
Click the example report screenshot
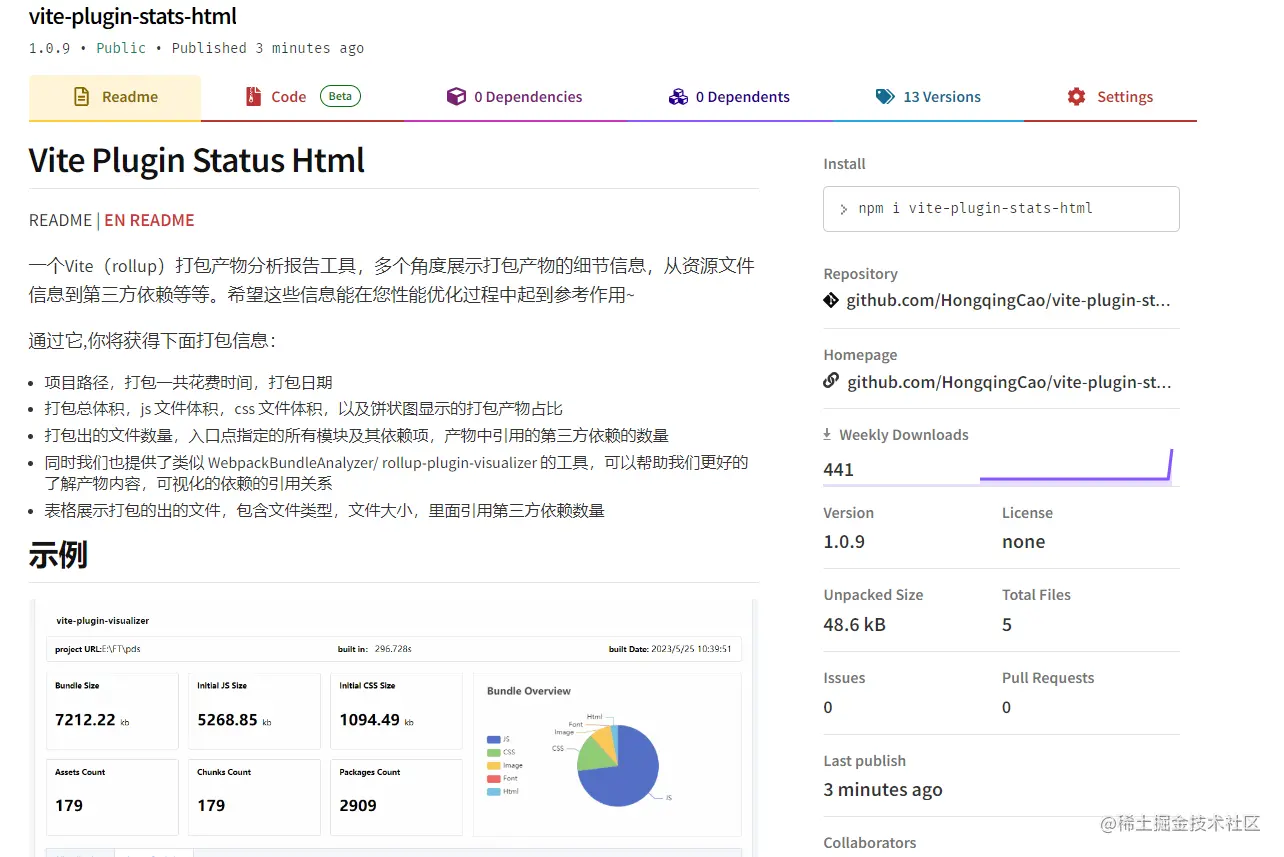pos(394,727)
